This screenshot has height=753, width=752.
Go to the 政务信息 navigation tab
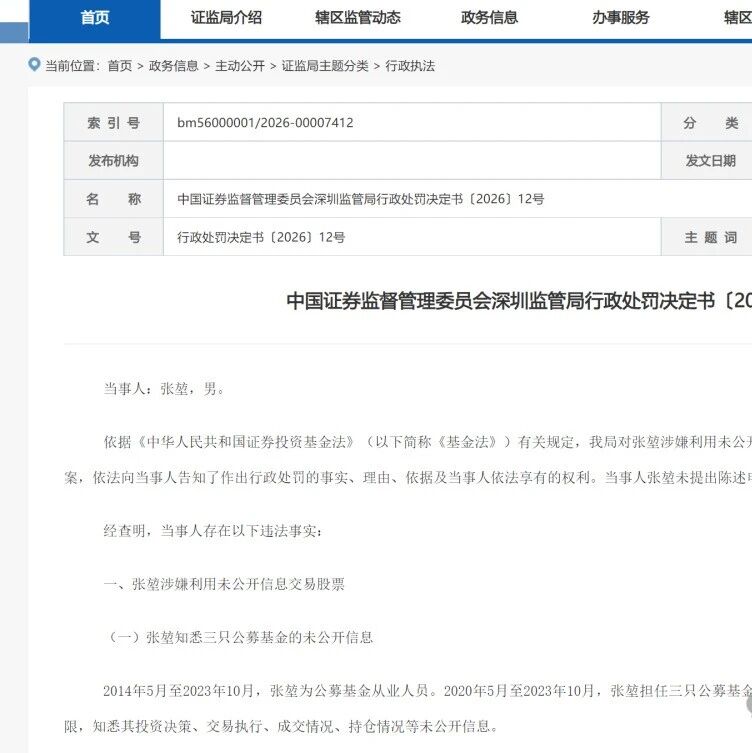pyautogui.click(x=489, y=18)
